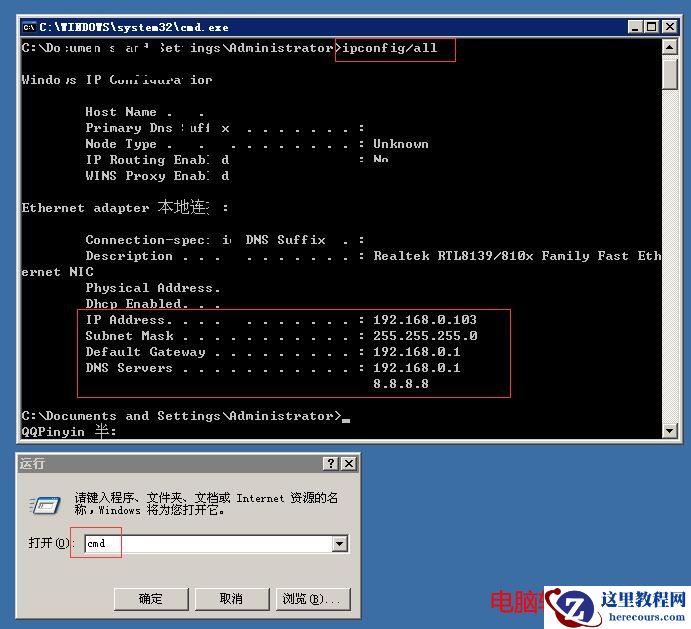Click the Default Gateway value 192.168.0.1
The image size is (691, 629).
pyautogui.click(x=416, y=352)
